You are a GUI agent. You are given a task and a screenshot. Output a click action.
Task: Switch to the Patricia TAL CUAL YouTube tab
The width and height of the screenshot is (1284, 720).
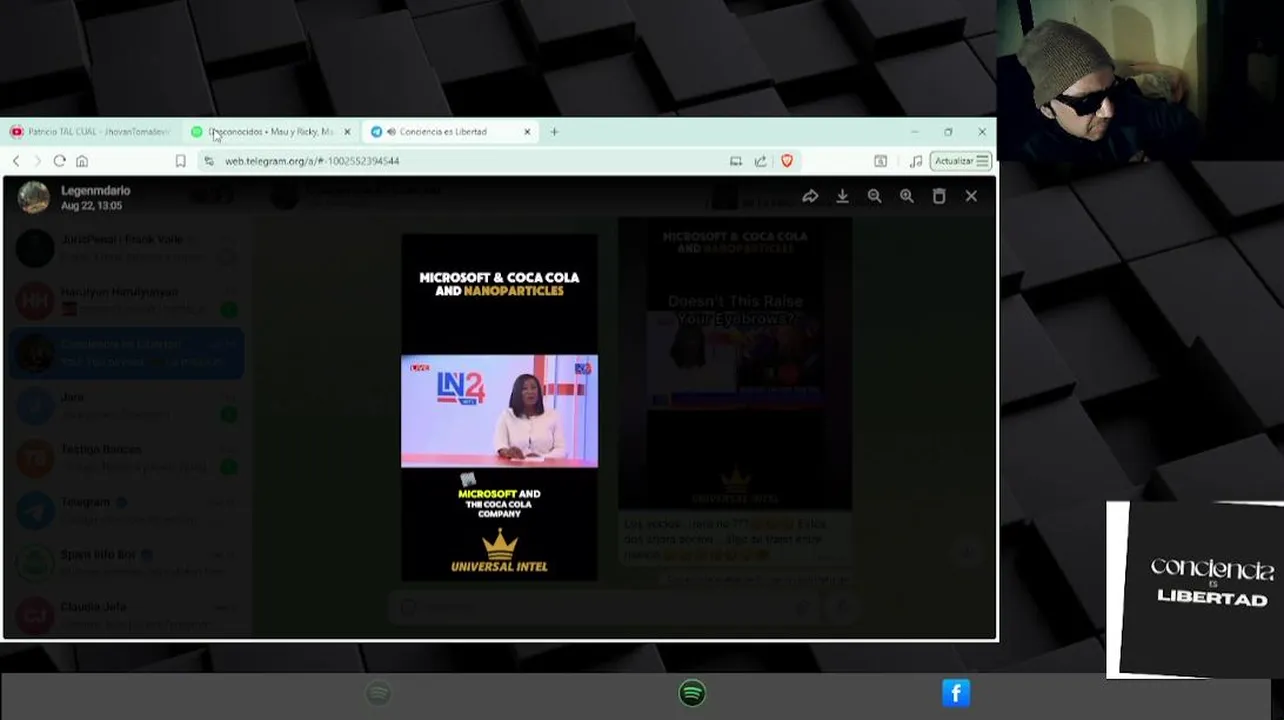[90, 132]
